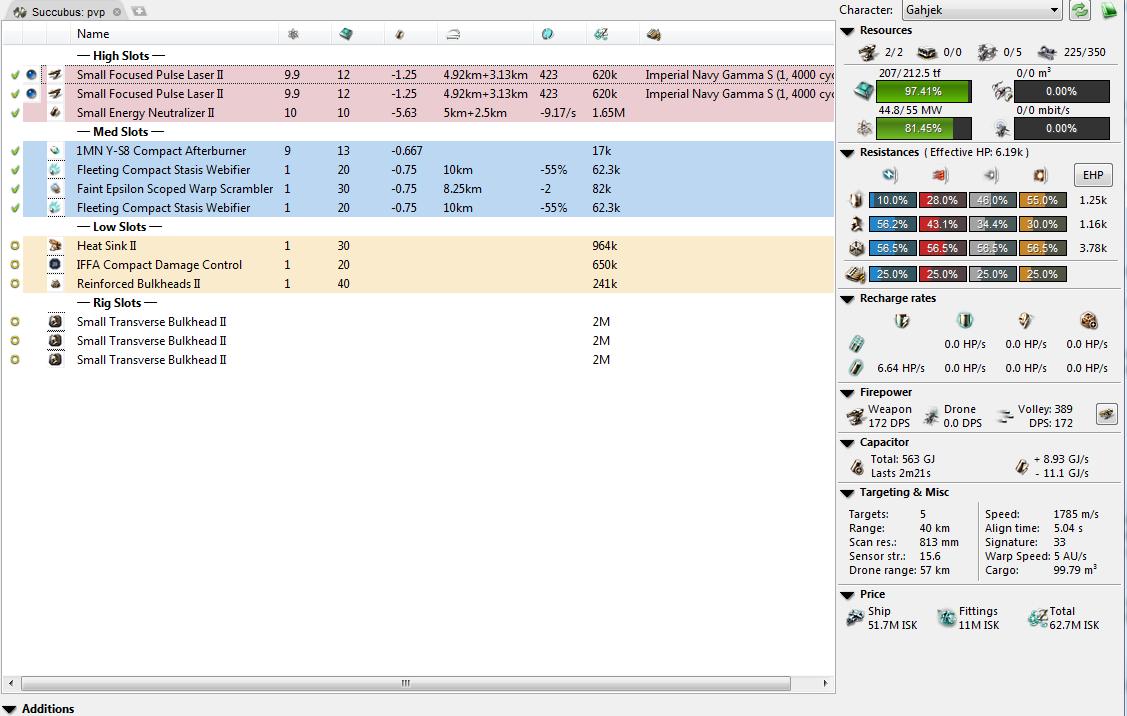Image resolution: width=1127 pixels, height=716 pixels.
Task: Click the scrollbar right arrow
Action: point(825,683)
